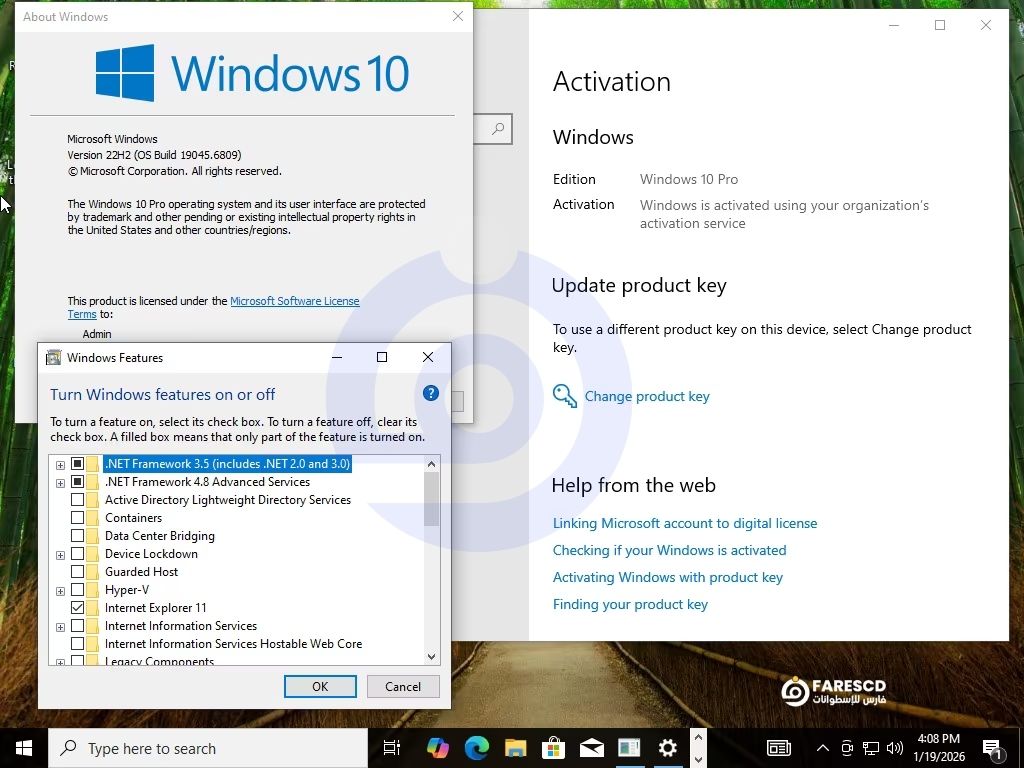Click the volume speaker tray icon
This screenshot has width=1024, height=768.
point(894,748)
